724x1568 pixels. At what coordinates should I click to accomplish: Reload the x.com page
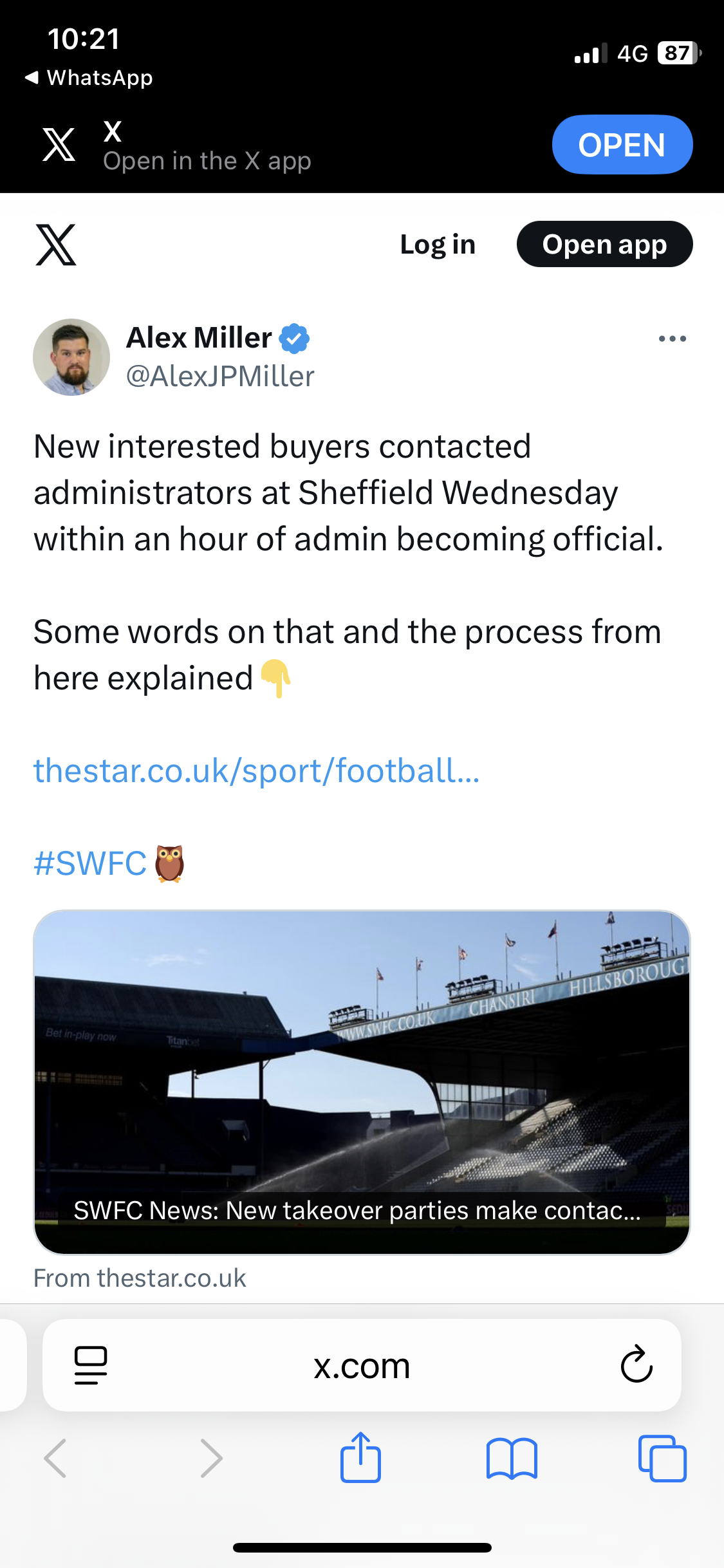point(636,1364)
